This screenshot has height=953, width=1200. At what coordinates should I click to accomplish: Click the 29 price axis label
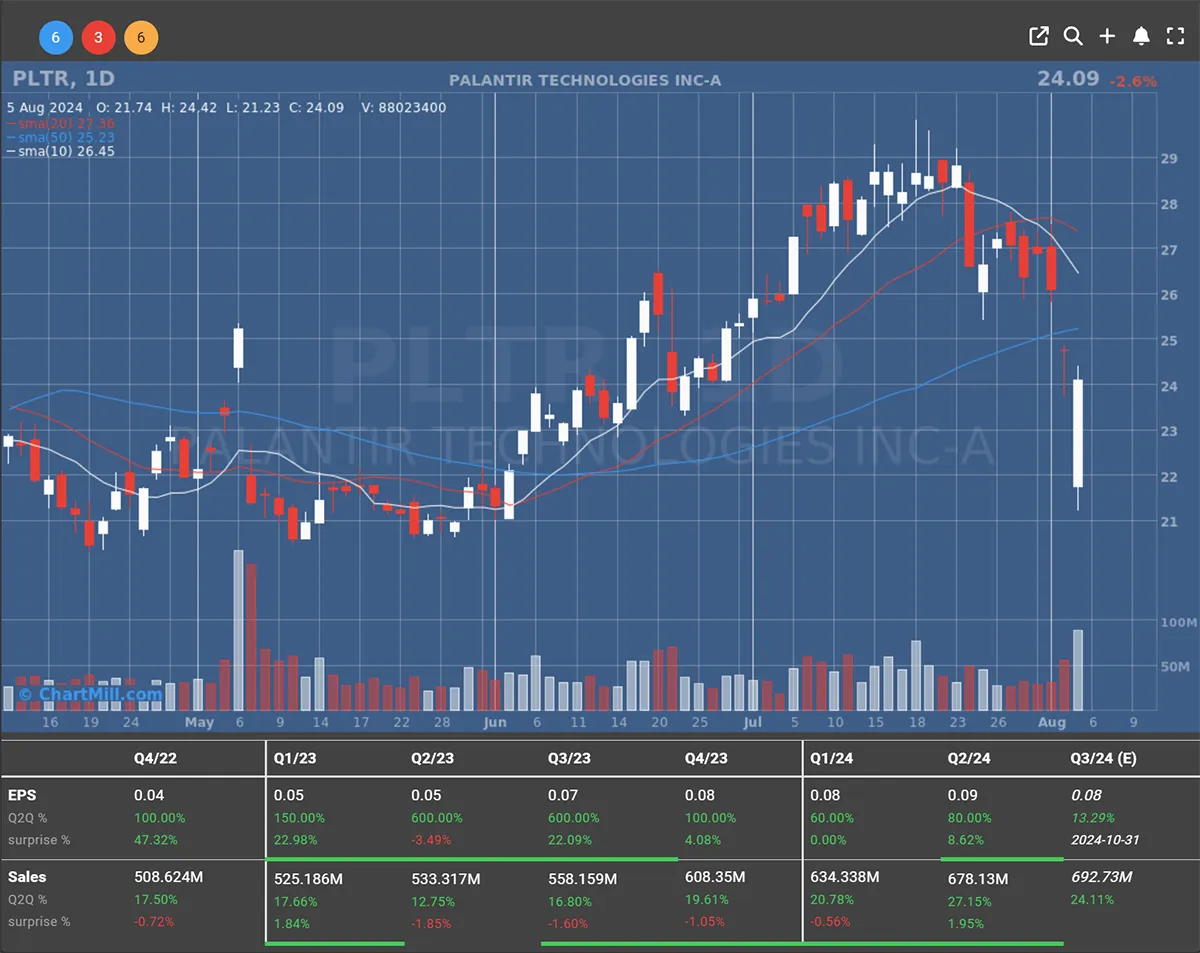coord(1167,158)
